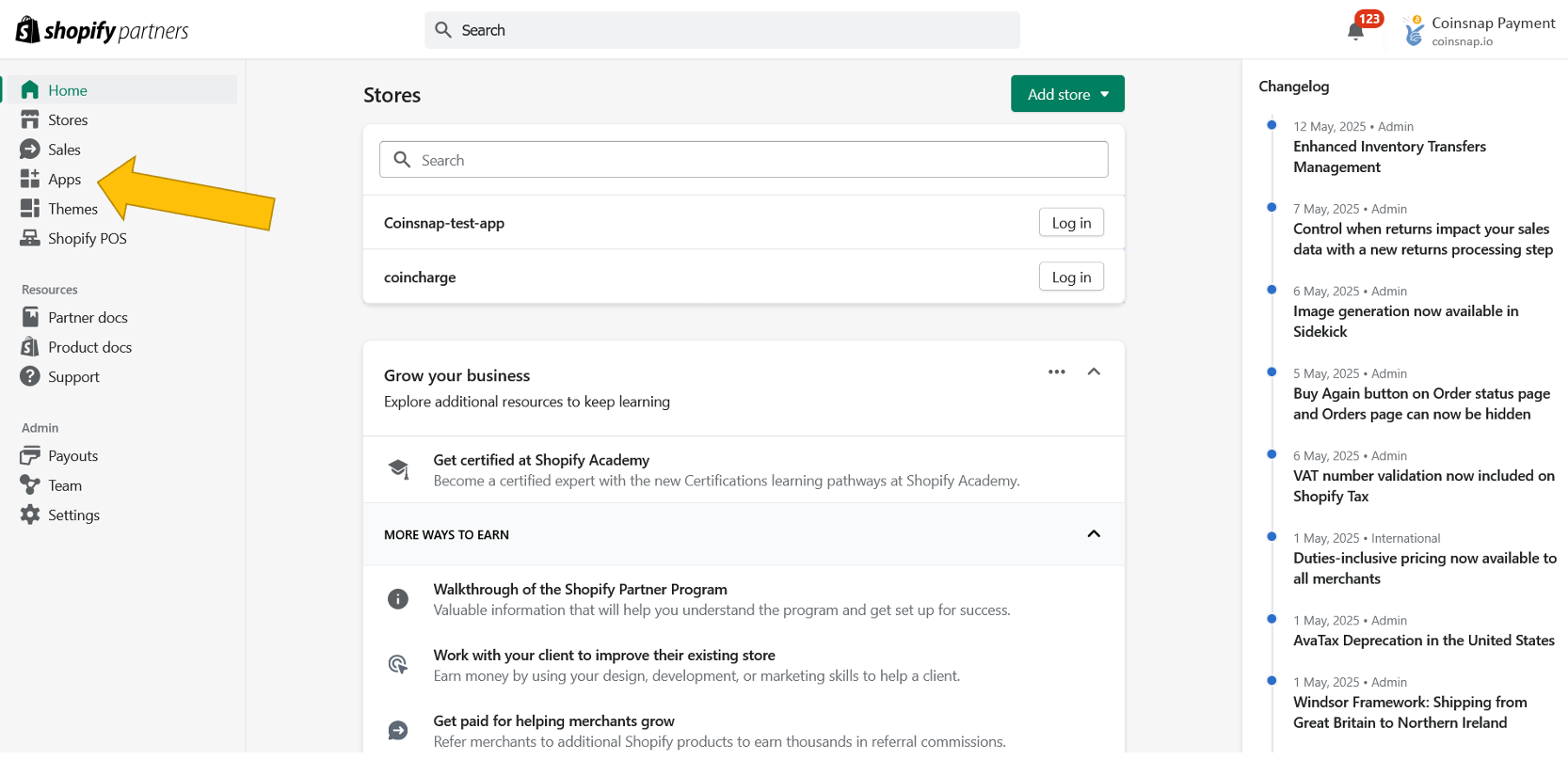The image size is (1568, 760).
Task: Click the Apps grid icon
Action: pos(30,179)
